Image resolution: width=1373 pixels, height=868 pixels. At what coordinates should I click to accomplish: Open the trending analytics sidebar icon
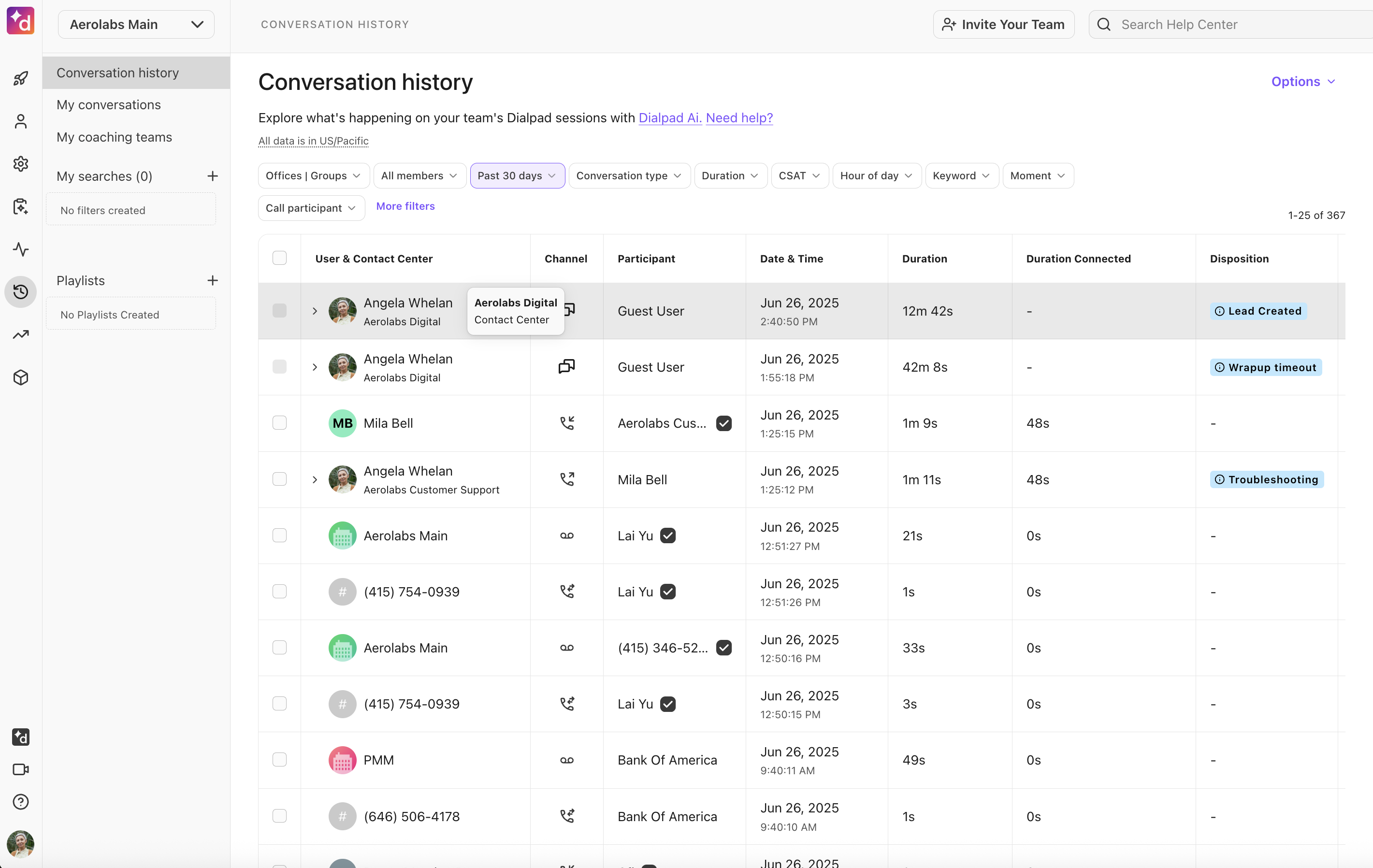20,335
